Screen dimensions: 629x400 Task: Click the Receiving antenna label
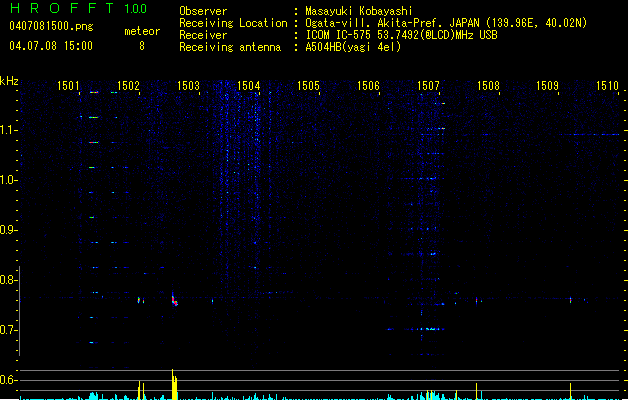[230, 47]
